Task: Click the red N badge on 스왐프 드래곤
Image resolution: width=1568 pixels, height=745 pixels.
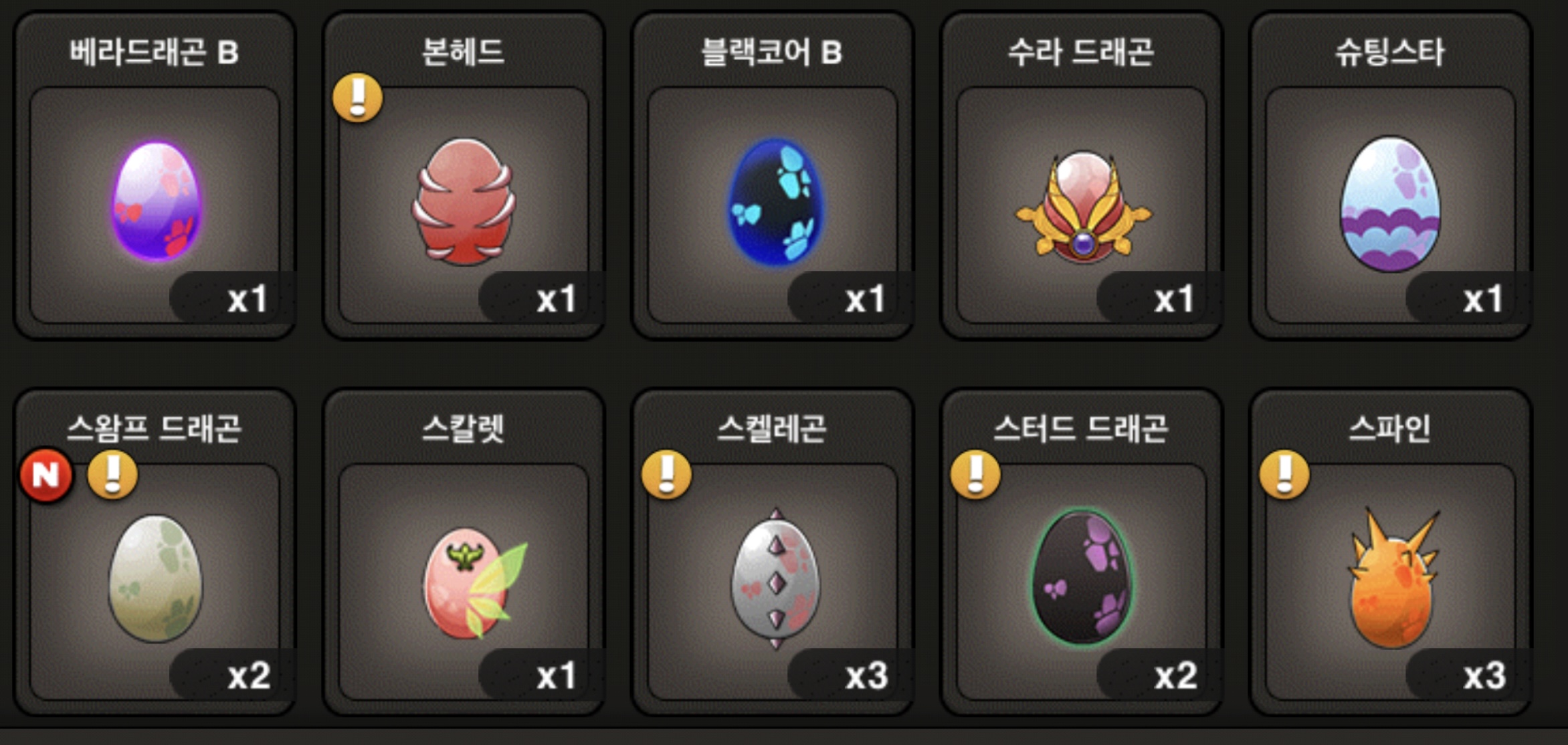Action: tap(46, 475)
